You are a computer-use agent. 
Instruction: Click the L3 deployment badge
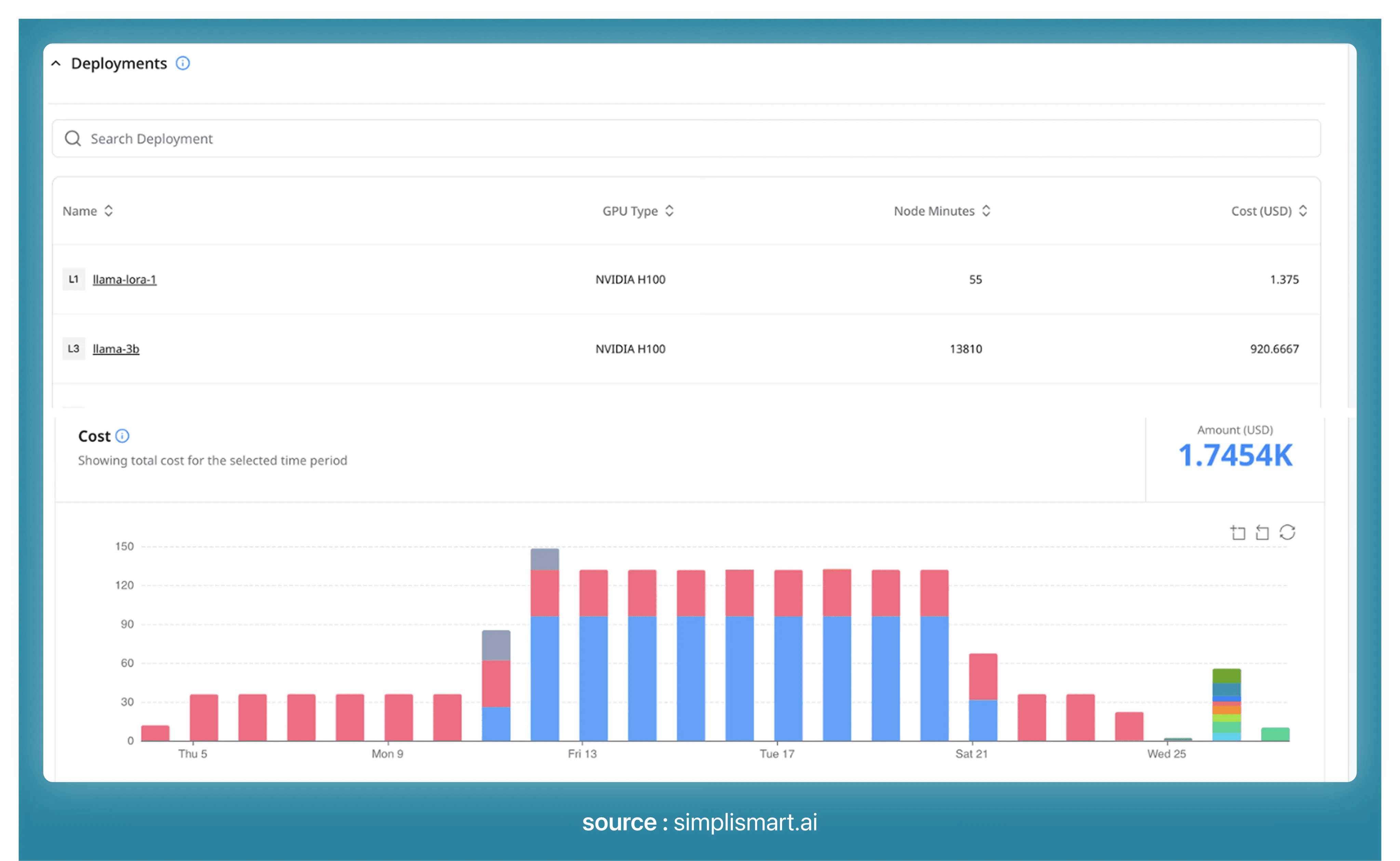pos(73,348)
